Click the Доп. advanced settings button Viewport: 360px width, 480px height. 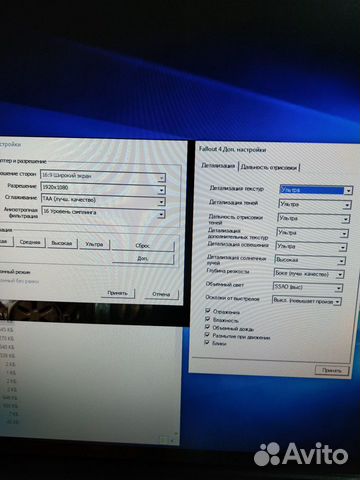143,259
